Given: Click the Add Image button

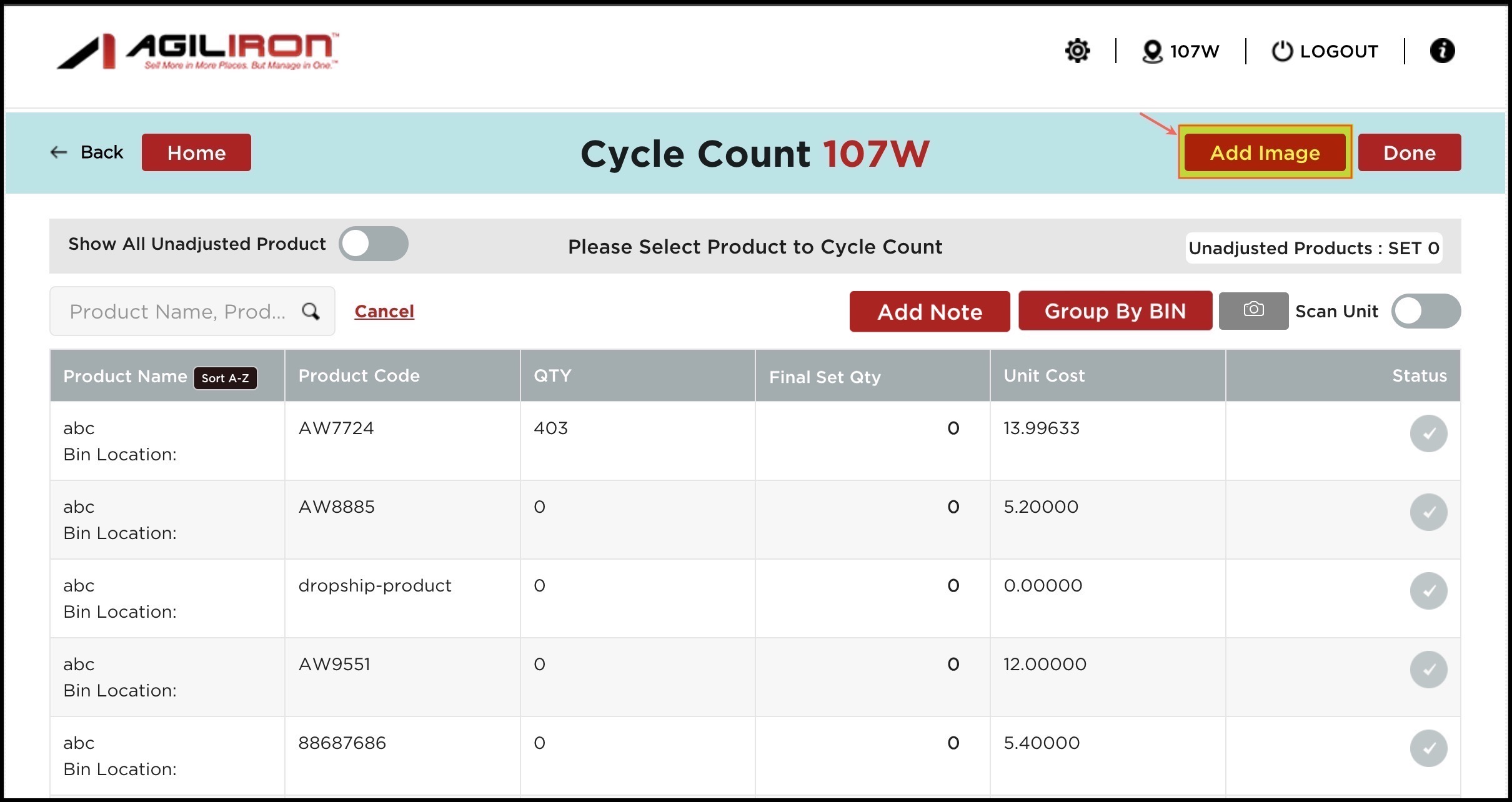Looking at the screenshot, I should click(1265, 152).
